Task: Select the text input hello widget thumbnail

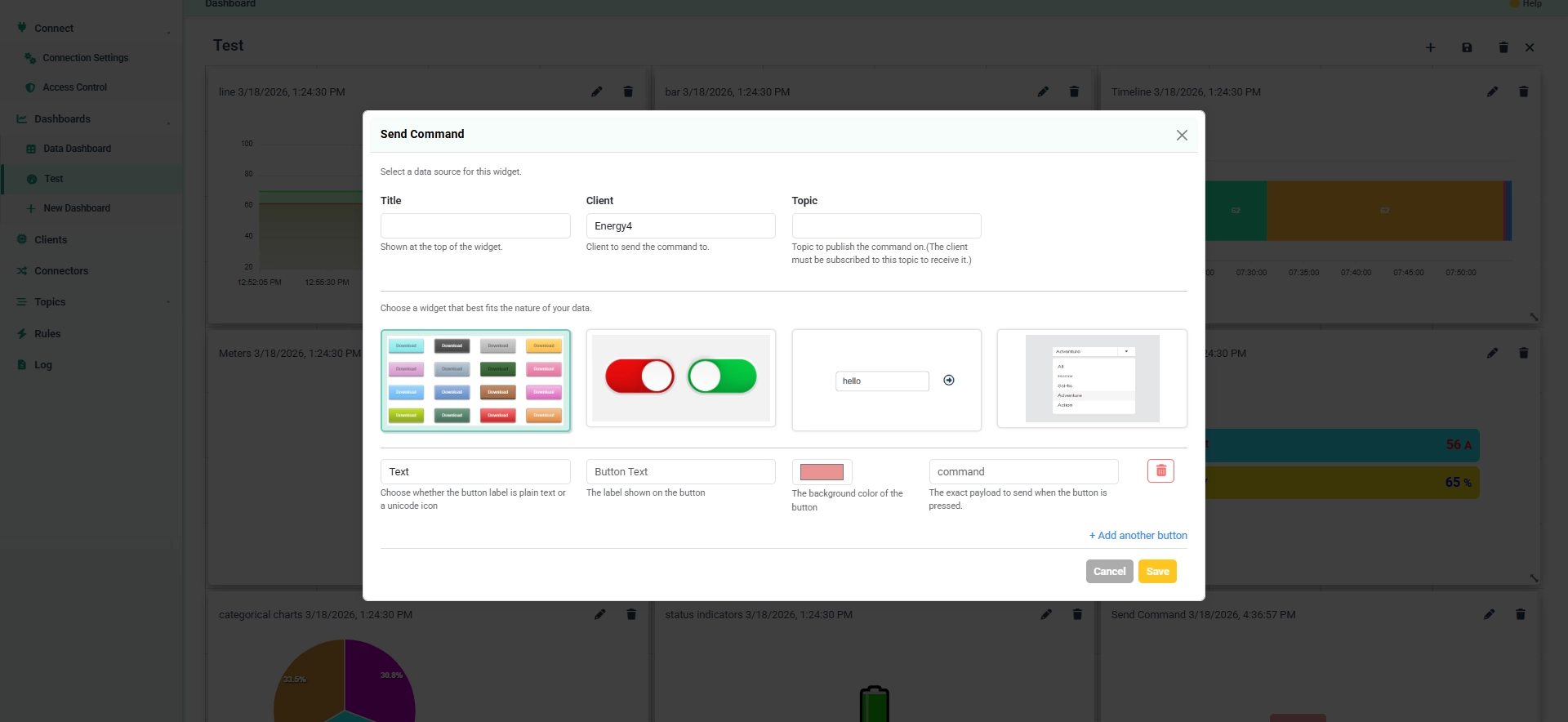Action: click(886, 381)
